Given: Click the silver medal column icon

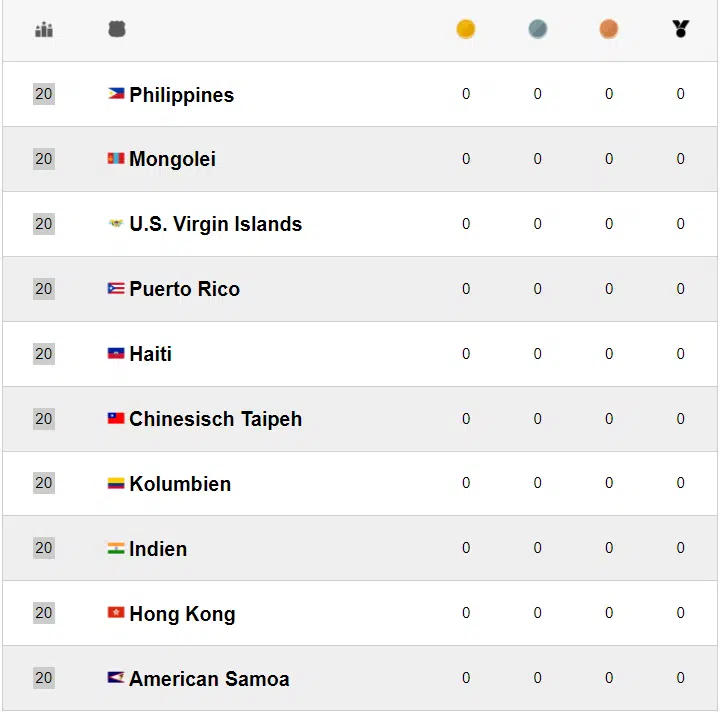Looking at the screenshot, I should pyautogui.click(x=538, y=29).
